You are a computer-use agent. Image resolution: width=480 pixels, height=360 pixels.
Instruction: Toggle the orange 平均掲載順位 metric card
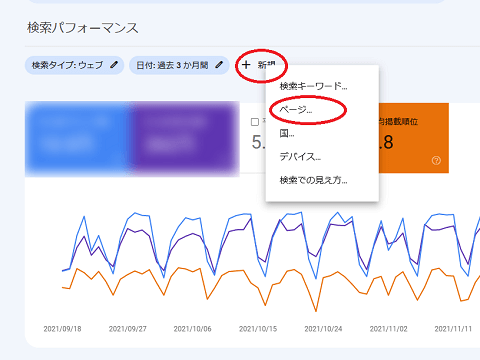tap(414, 138)
